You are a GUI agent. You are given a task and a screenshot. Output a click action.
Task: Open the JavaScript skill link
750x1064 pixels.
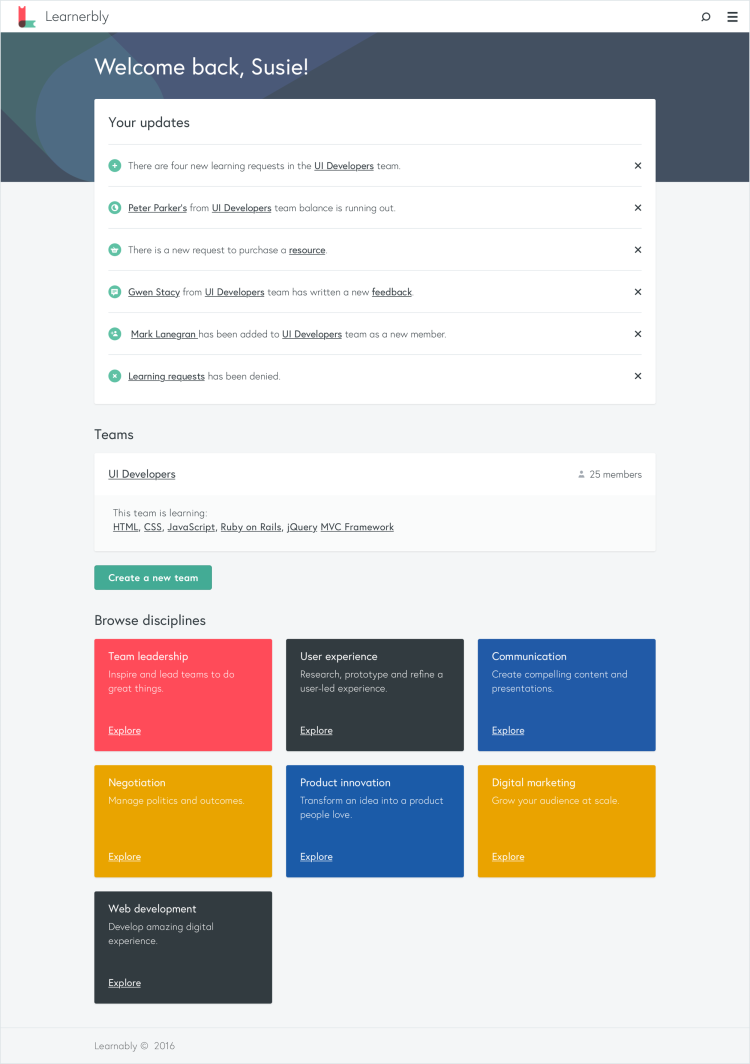[x=191, y=527]
